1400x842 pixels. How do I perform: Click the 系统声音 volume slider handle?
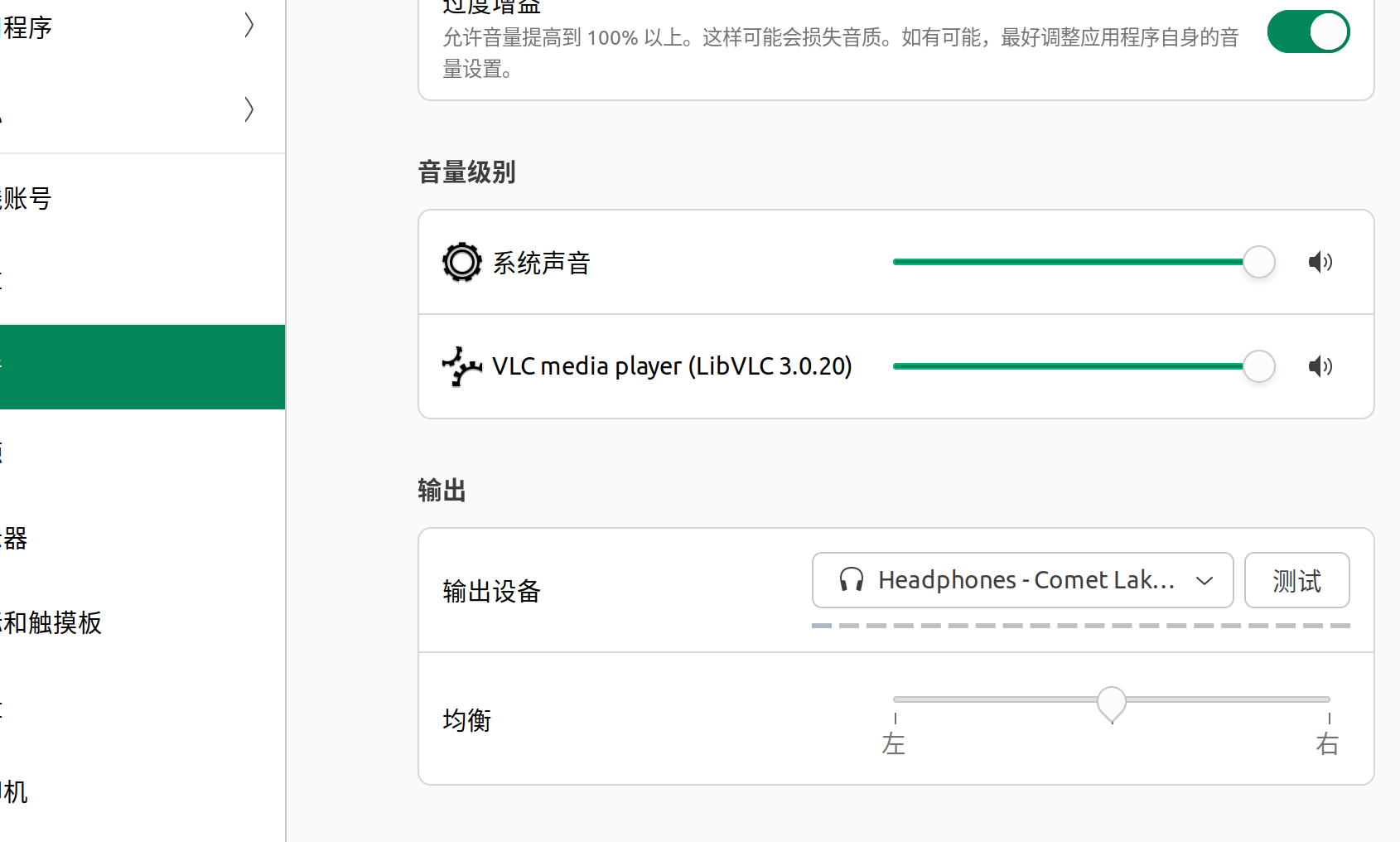pyautogui.click(x=1258, y=263)
